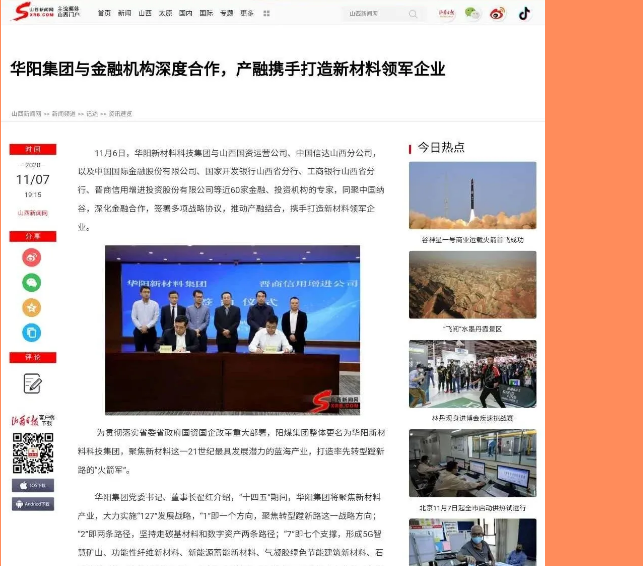Screen dimensions: 643x566
Task: Click the Shanxi Daily app QR code
Action: [x=33, y=453]
